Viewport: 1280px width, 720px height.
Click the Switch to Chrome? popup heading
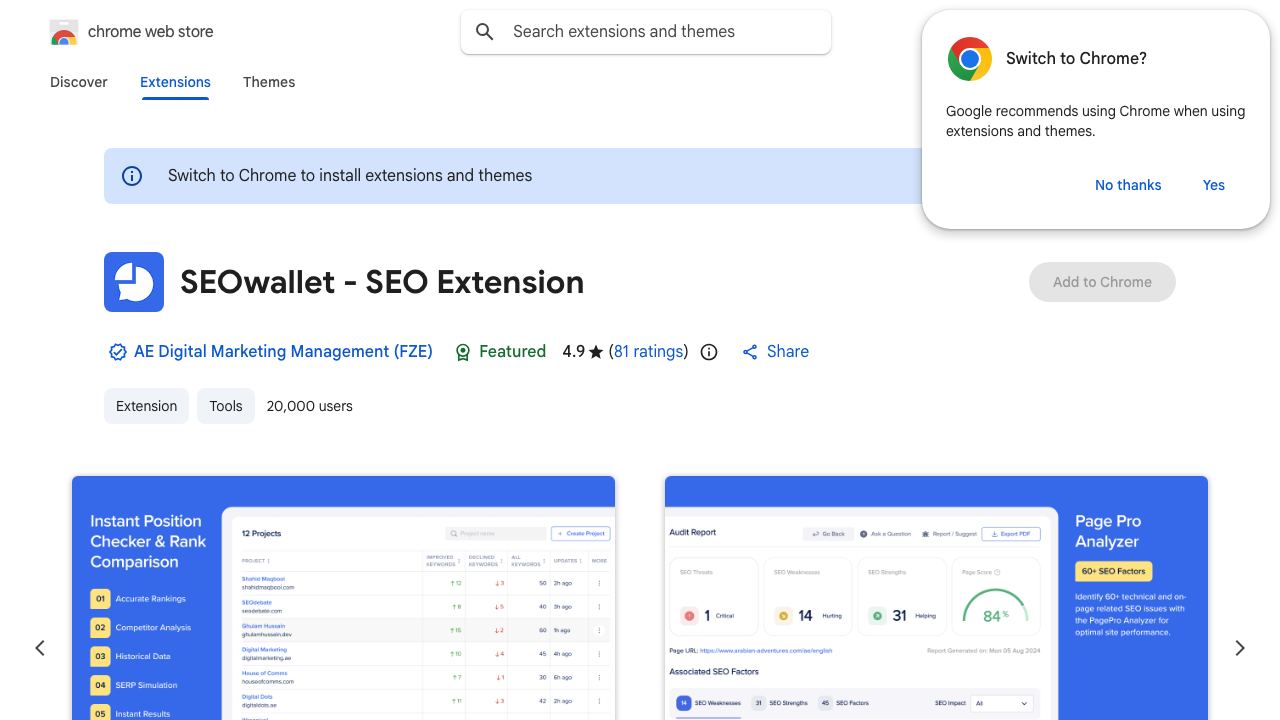coord(1076,59)
